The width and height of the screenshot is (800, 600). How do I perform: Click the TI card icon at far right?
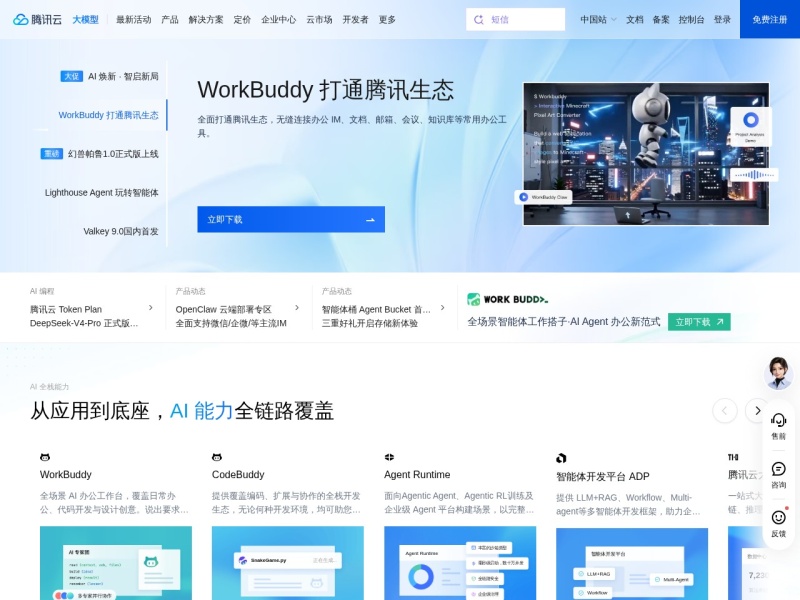(x=733, y=457)
